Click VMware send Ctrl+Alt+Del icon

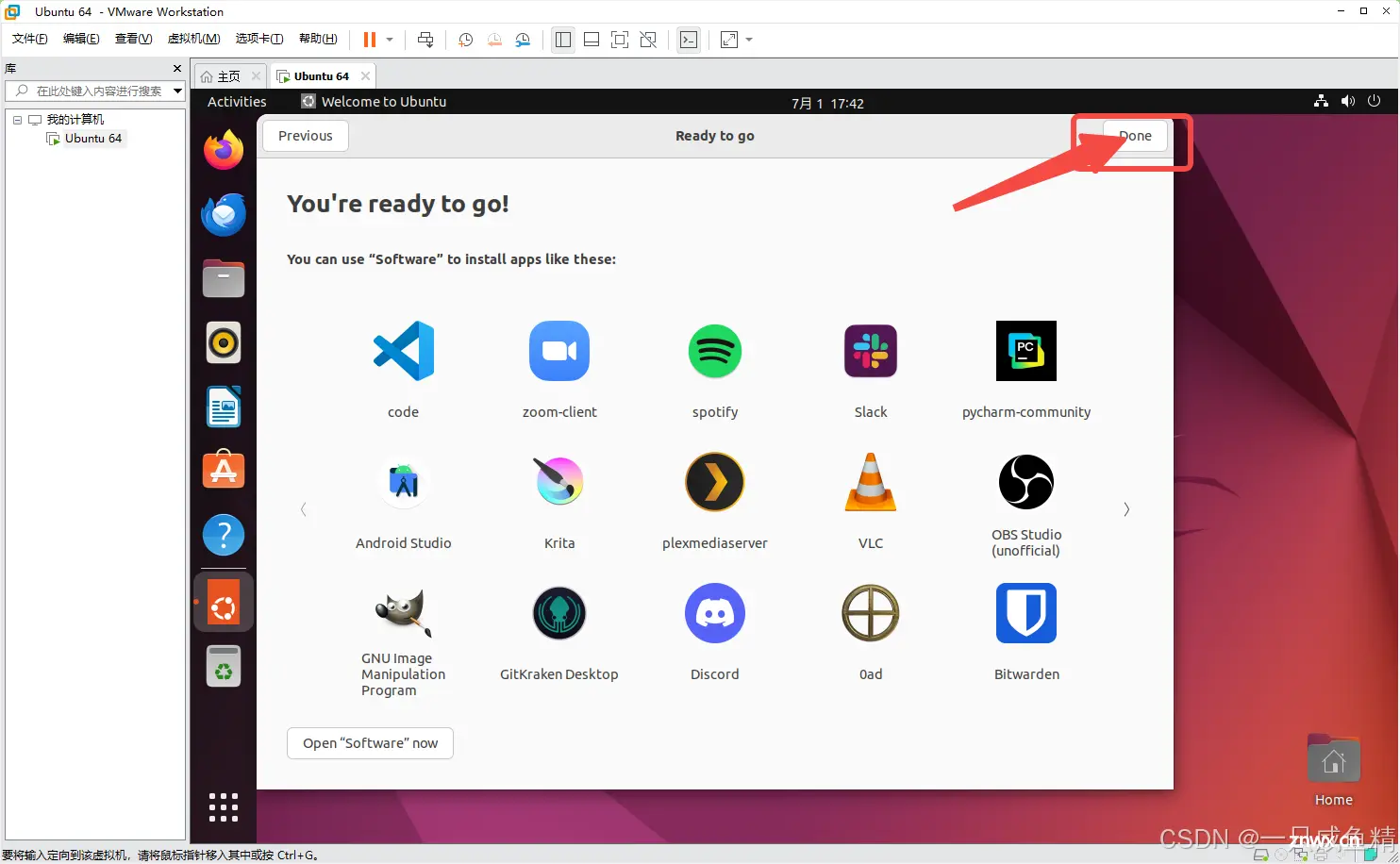tap(425, 40)
